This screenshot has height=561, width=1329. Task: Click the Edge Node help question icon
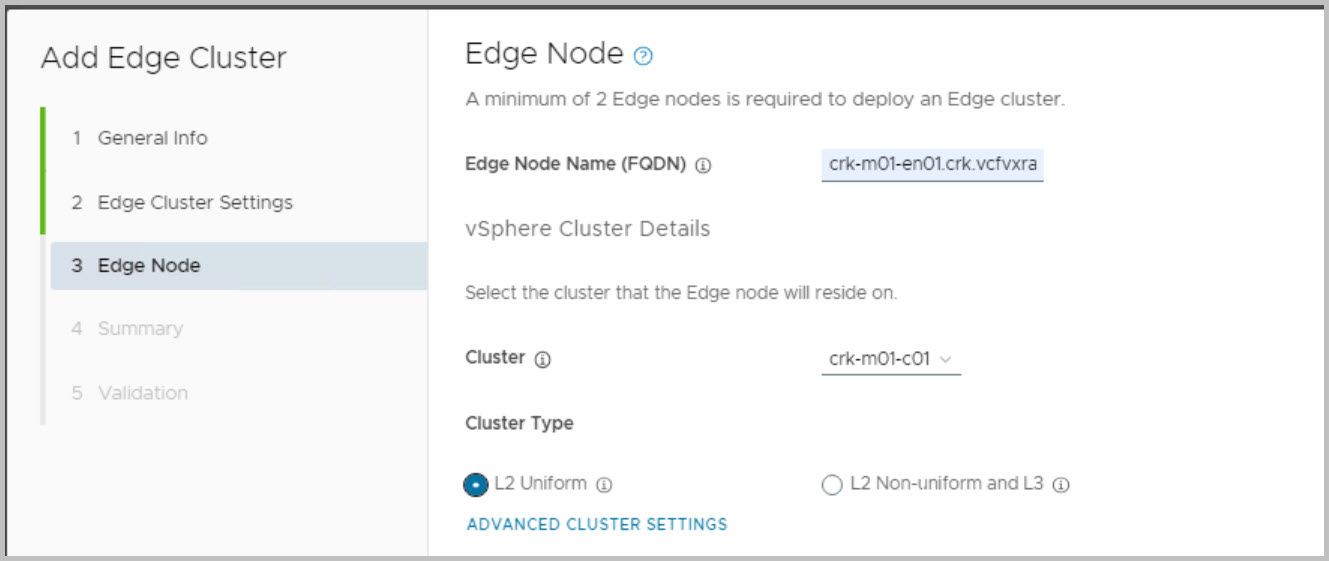(644, 57)
